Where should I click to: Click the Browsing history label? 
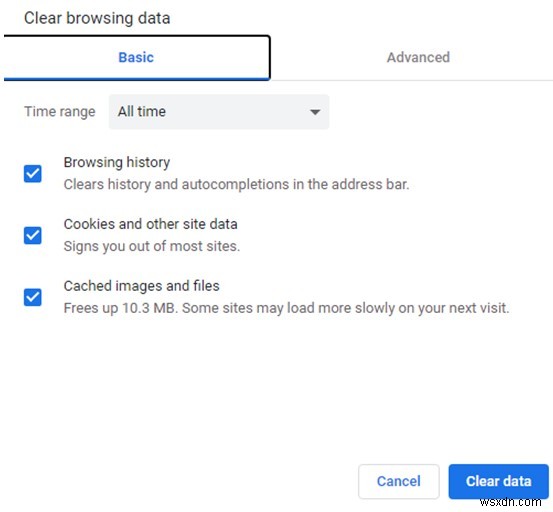[x=117, y=162]
